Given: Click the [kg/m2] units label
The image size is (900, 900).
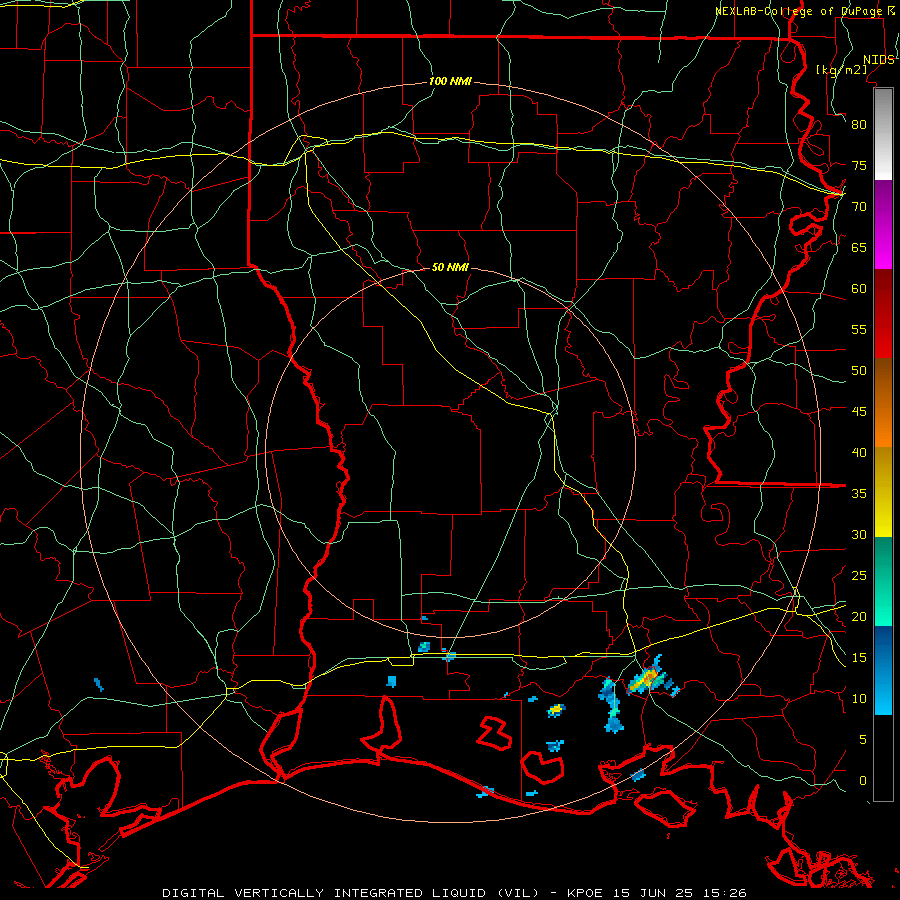Looking at the screenshot, I should (841, 70).
